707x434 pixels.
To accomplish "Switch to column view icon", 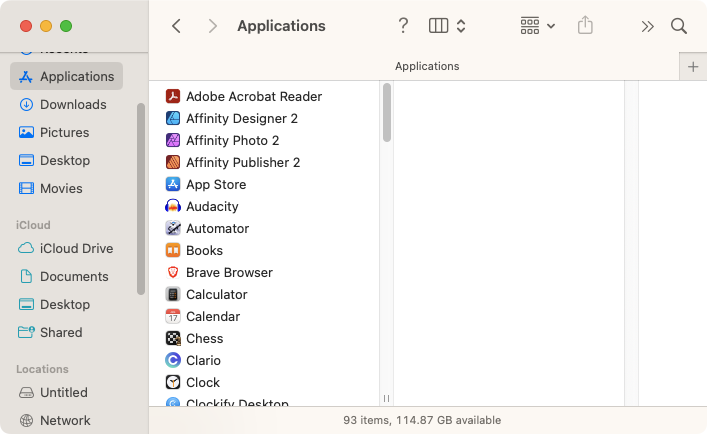I will 438,26.
